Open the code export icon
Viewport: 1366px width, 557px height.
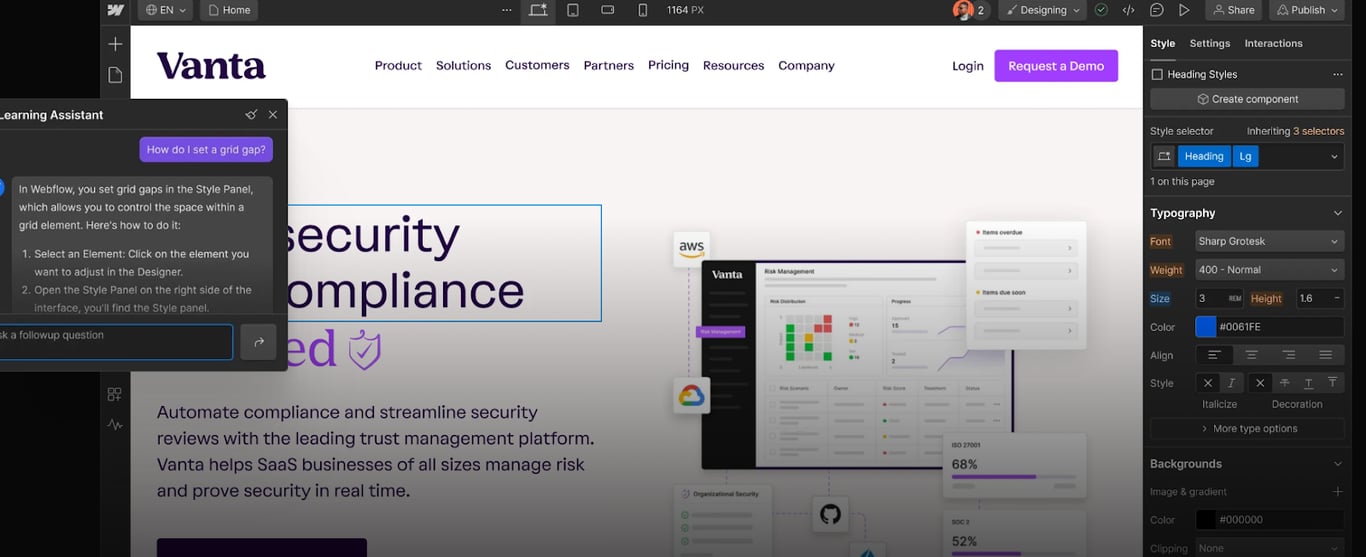(x=1128, y=10)
